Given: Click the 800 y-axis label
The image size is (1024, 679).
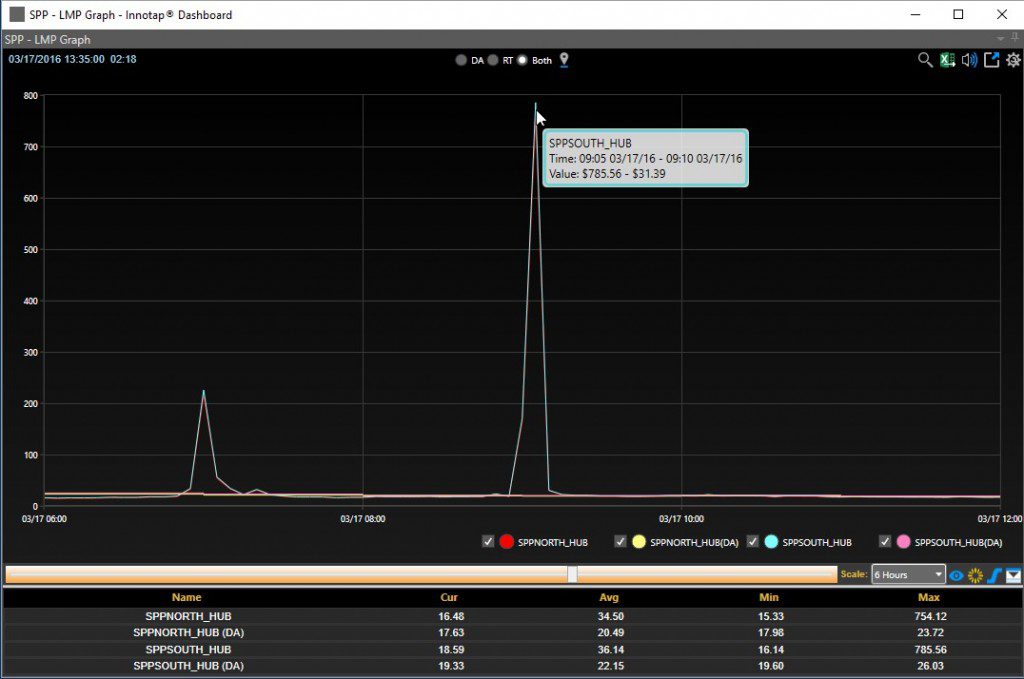Looking at the screenshot, I should pyautogui.click(x=31, y=95).
